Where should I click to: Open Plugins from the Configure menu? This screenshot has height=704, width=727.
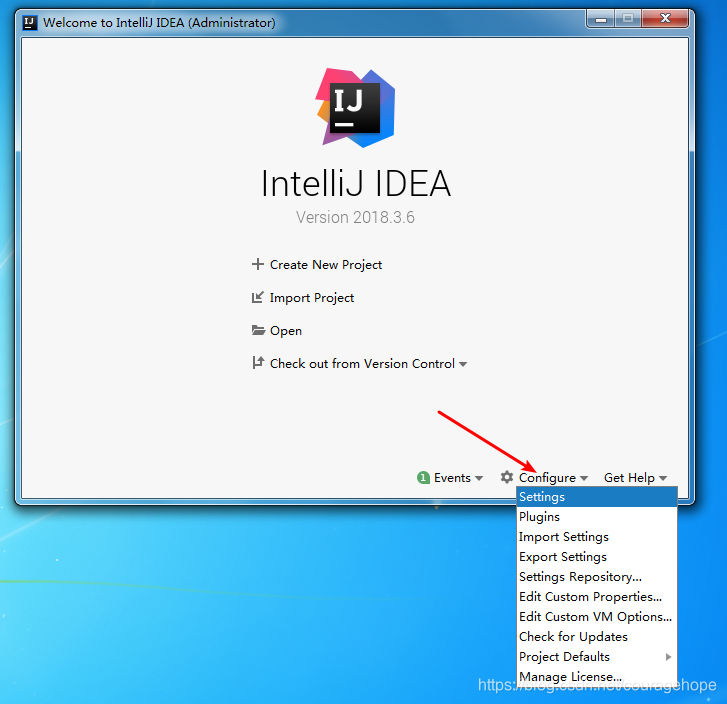[597, 517]
